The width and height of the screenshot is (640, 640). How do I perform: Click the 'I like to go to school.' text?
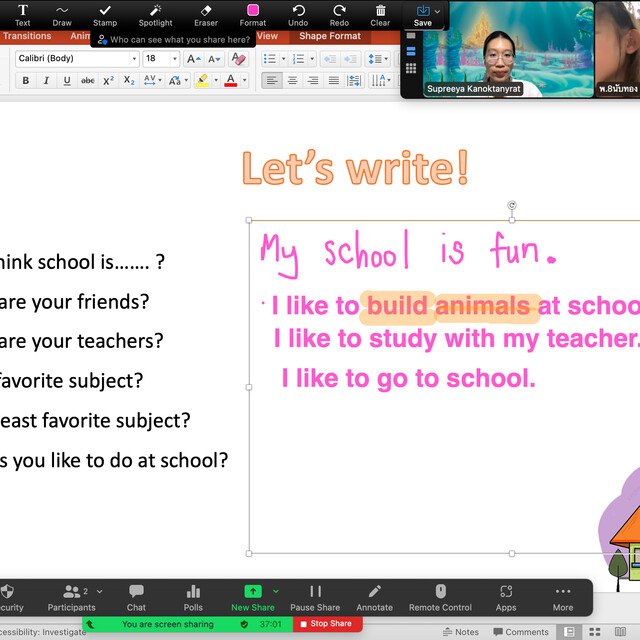coord(408,378)
